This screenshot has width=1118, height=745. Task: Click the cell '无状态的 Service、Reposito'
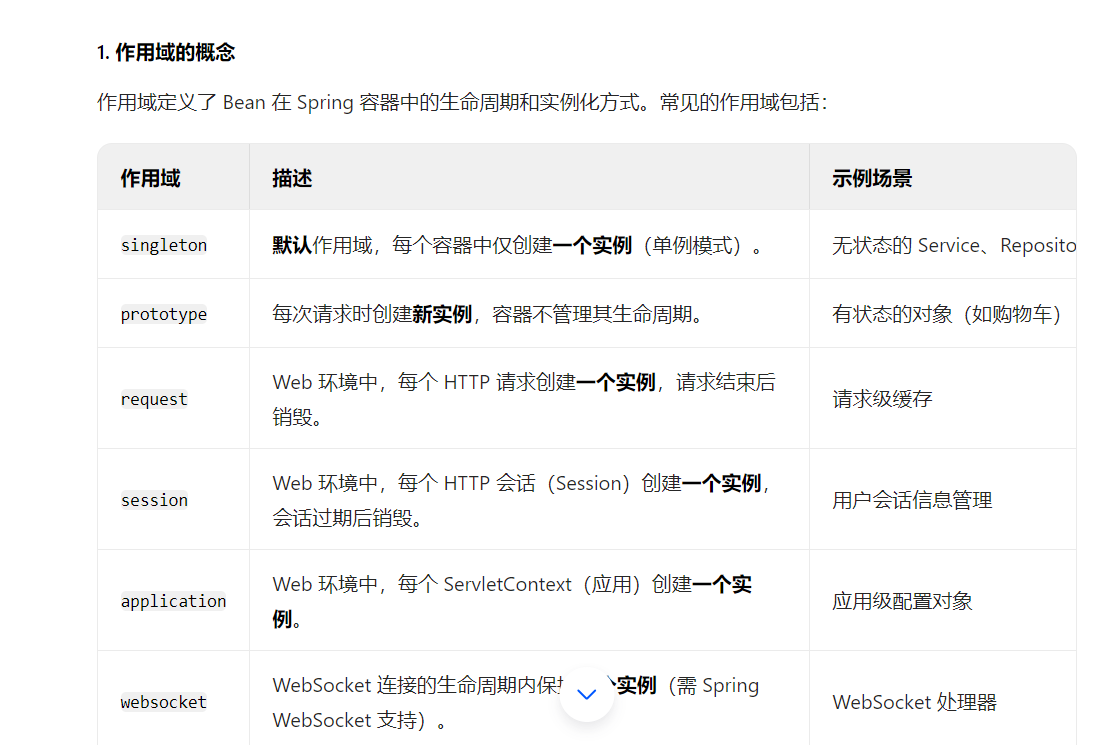coord(954,246)
